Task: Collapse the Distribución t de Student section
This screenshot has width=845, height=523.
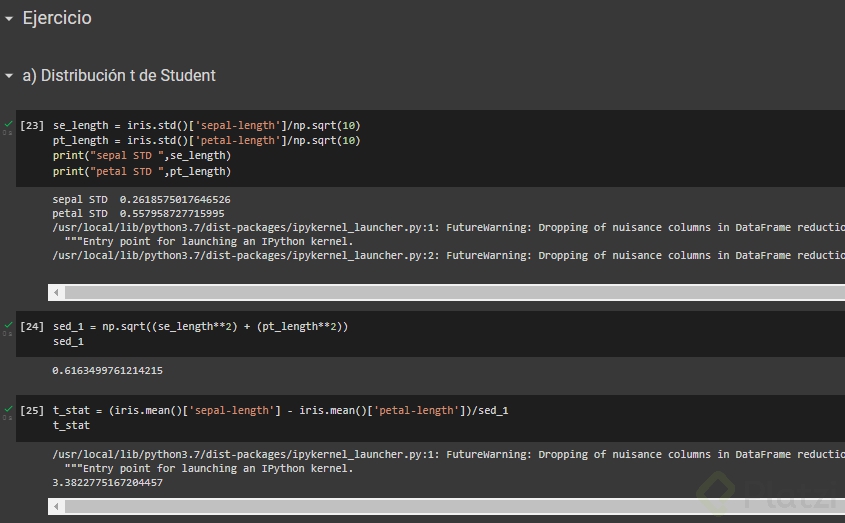Action: (x=9, y=76)
